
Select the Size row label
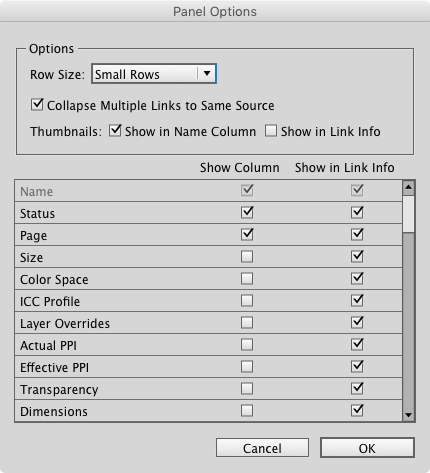(31, 257)
